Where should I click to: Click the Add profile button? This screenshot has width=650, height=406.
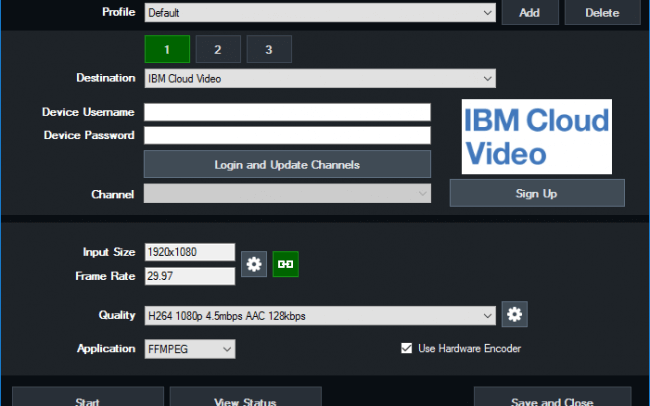530,12
